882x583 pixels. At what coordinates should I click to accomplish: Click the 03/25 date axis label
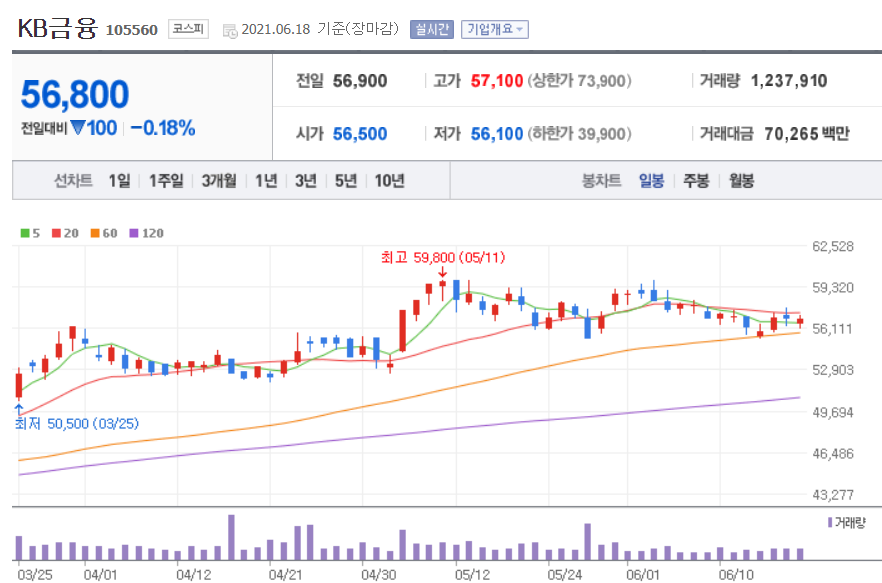(35, 575)
